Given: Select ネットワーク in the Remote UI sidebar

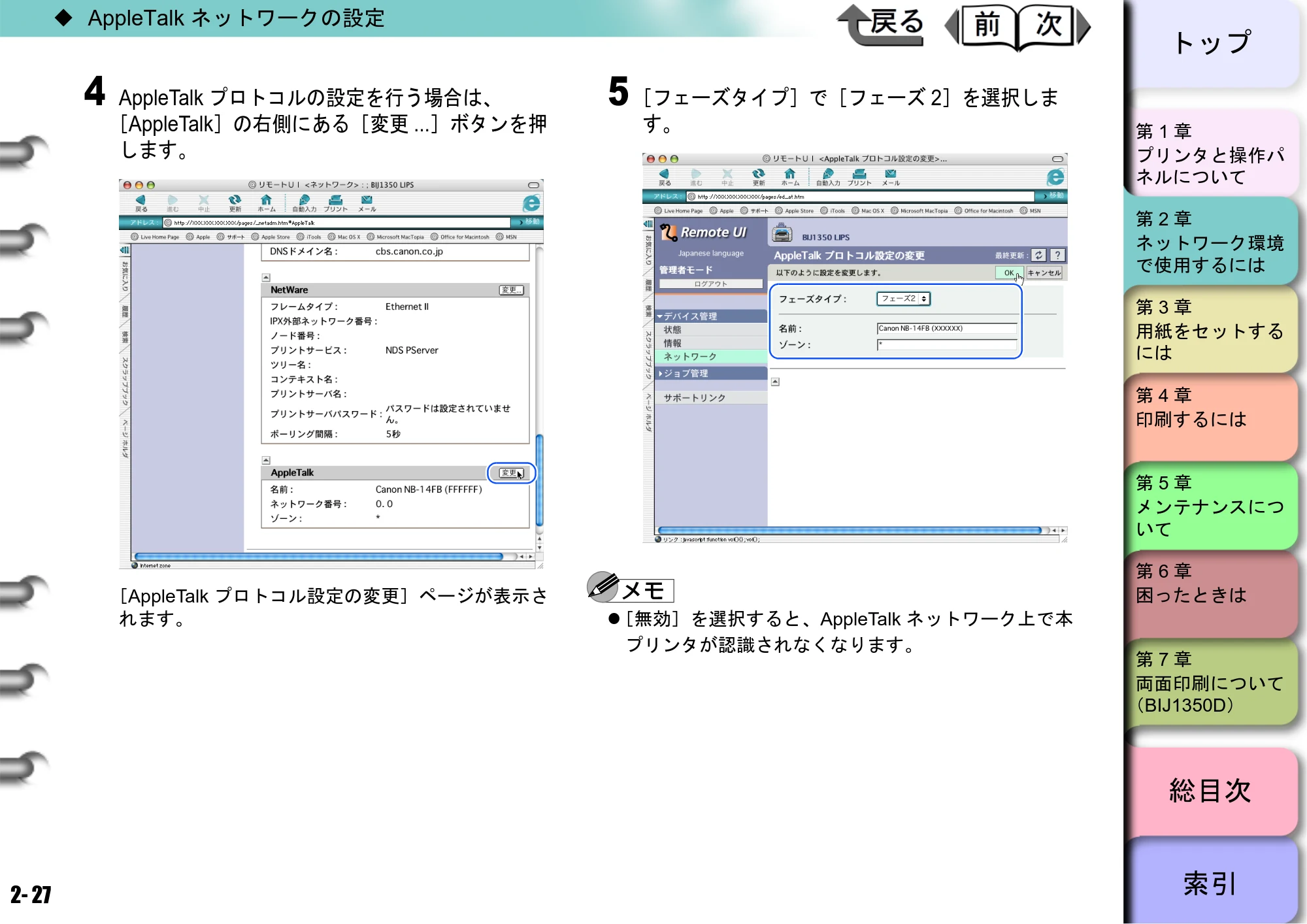Looking at the screenshot, I should (x=711, y=357).
